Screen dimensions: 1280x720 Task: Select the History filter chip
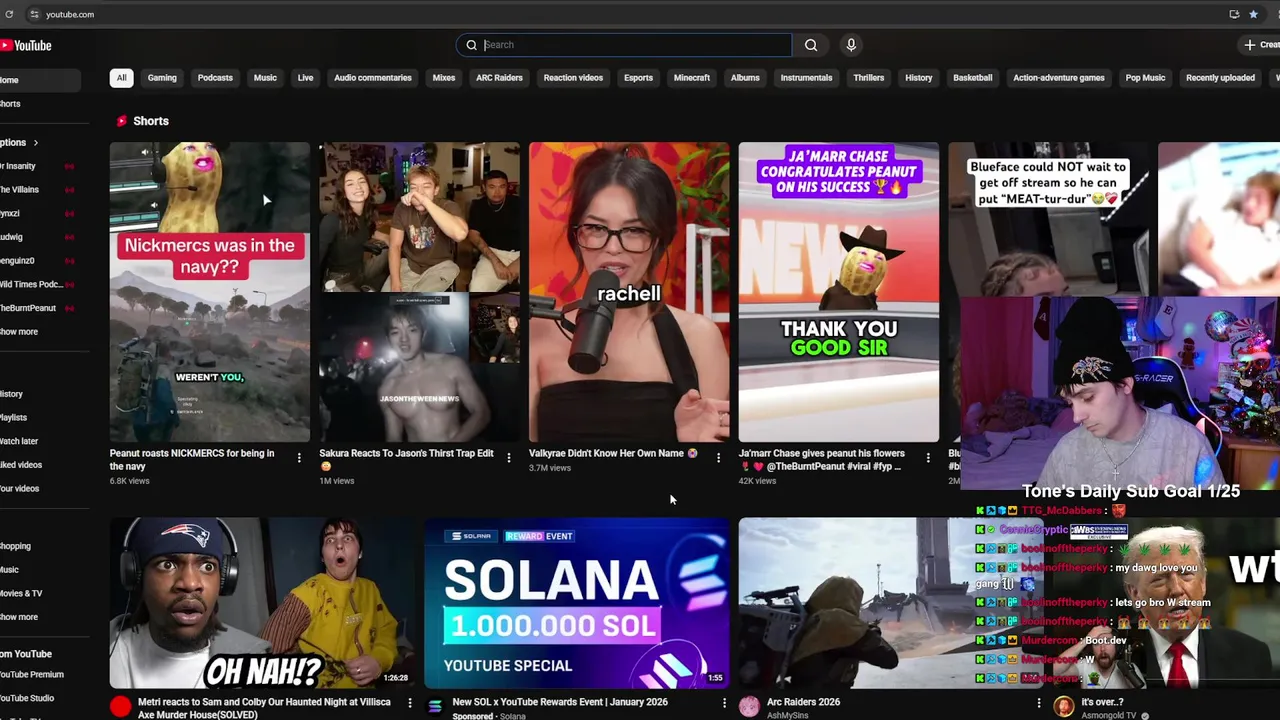pos(919,78)
